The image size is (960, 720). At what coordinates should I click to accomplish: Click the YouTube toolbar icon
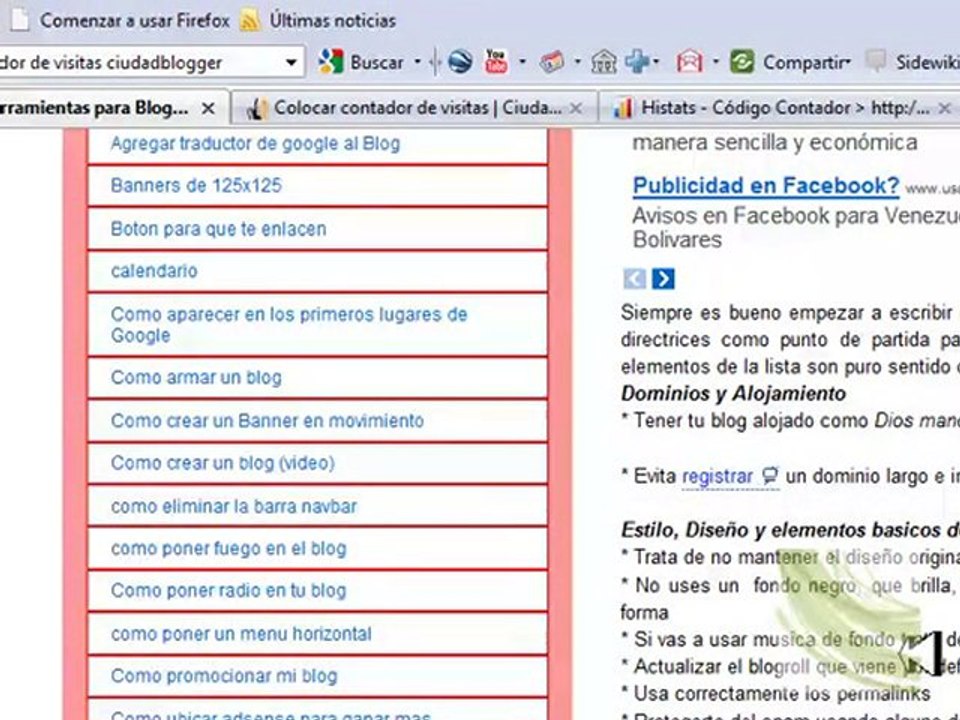tap(496, 62)
